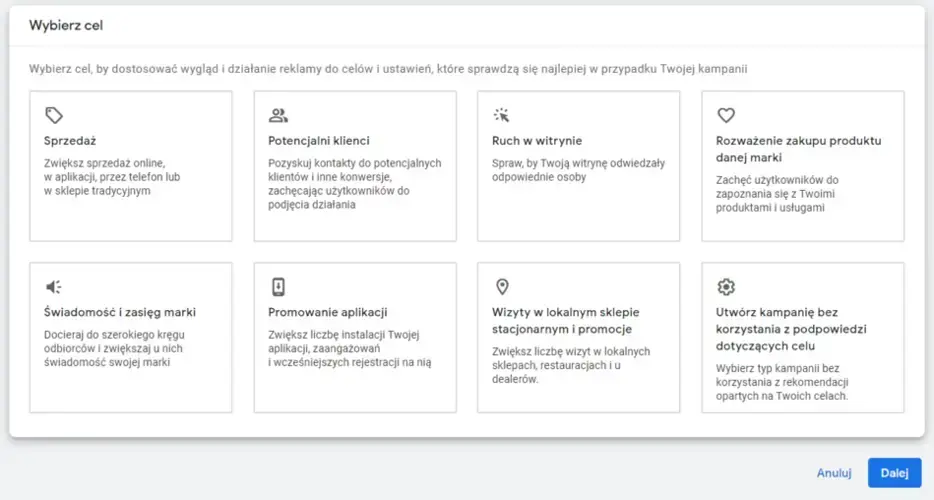Click the megaphone icon for brand awareness
Image resolution: width=934 pixels, height=500 pixels.
coord(54,287)
